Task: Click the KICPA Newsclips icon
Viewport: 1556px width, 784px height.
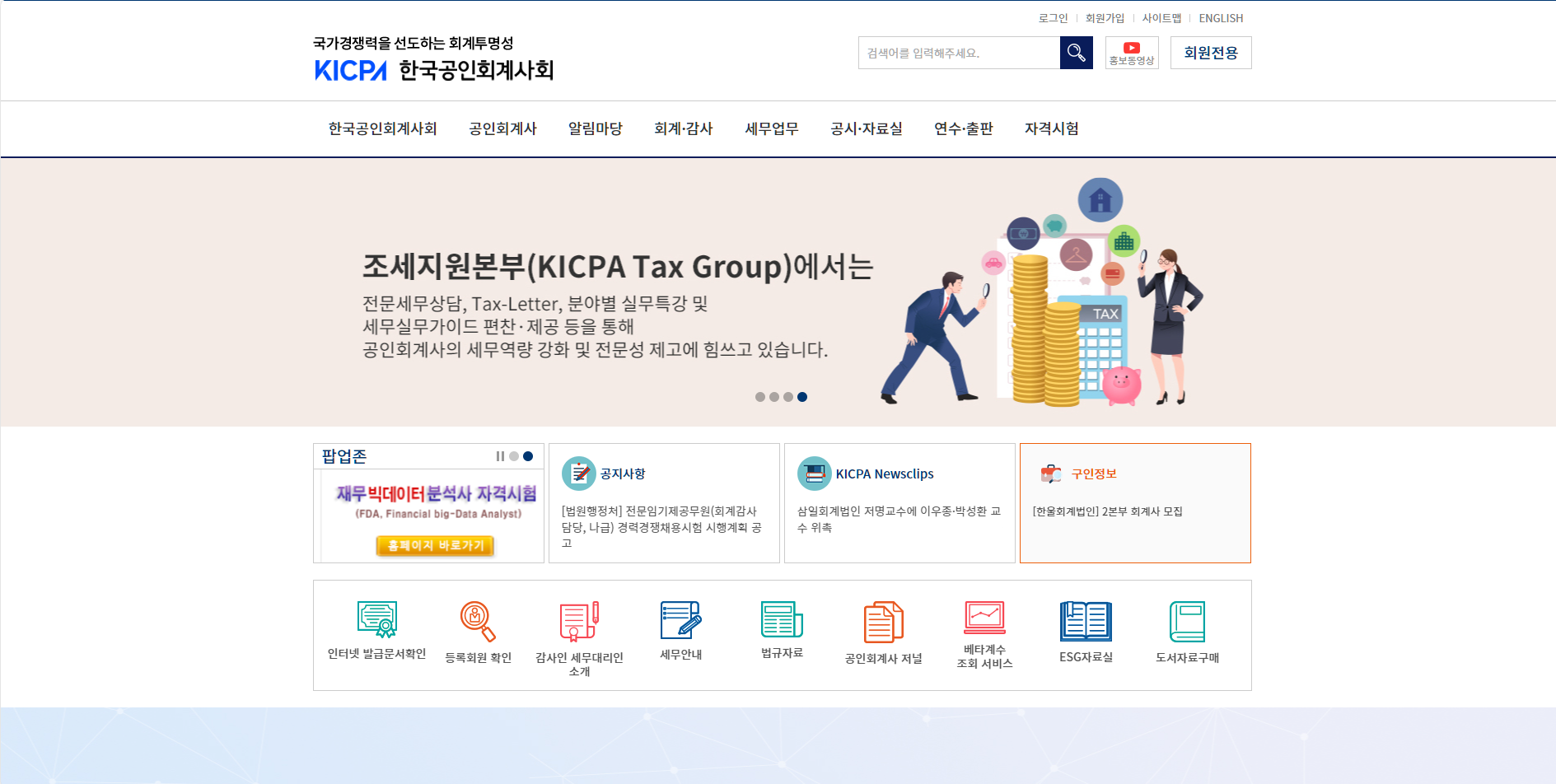Action: pyautogui.click(x=815, y=474)
